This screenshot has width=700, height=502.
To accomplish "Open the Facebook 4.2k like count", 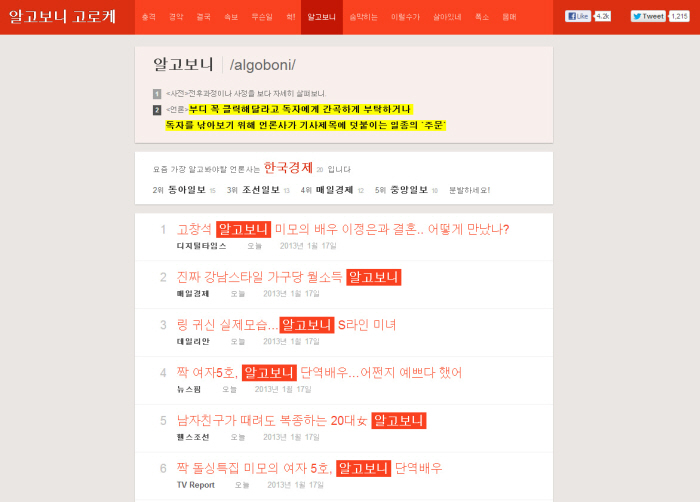I will 603,16.
